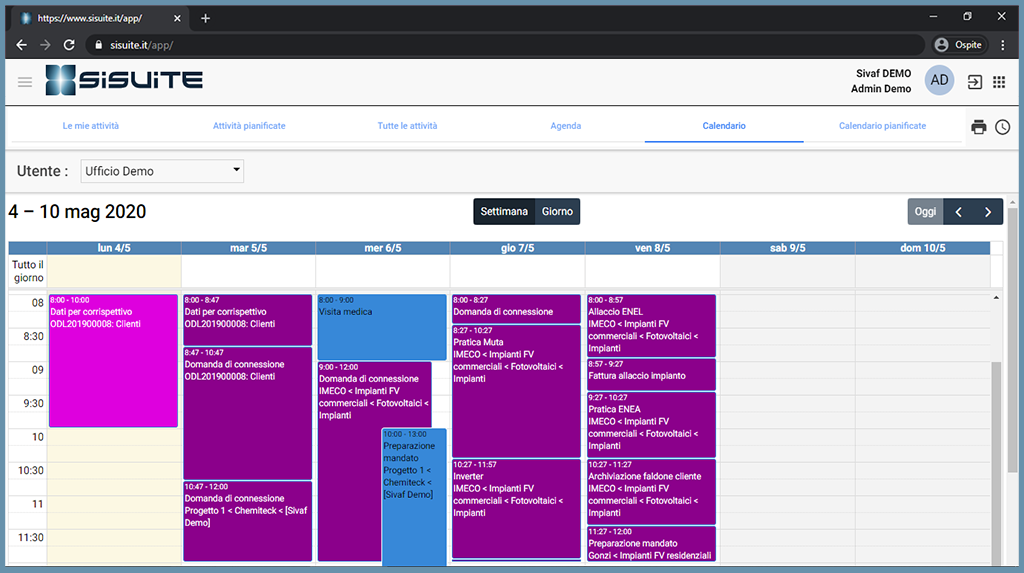Go to previous week arrow
The image size is (1024, 573).
tap(958, 212)
